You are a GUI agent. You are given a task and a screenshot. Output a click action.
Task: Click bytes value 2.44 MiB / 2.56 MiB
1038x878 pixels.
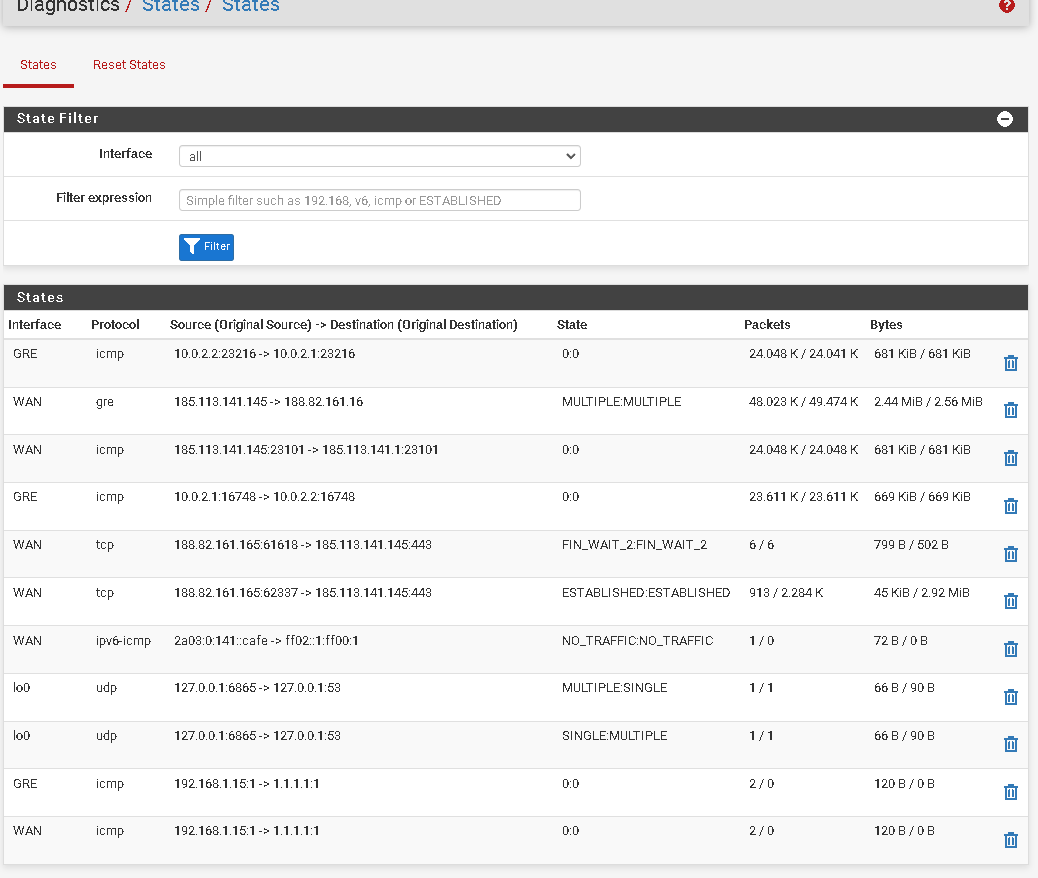point(928,402)
